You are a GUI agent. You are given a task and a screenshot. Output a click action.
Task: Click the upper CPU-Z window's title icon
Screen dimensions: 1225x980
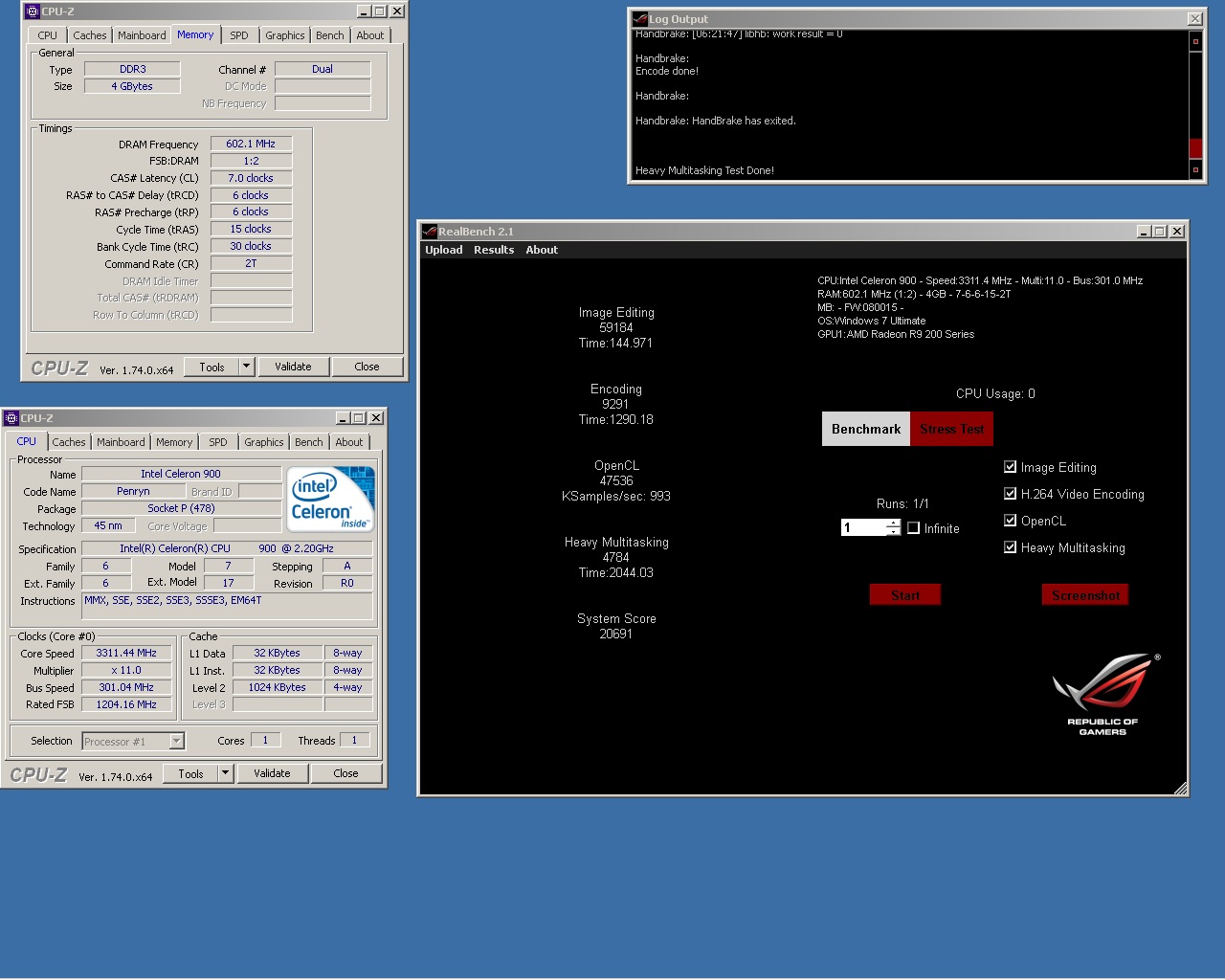tap(33, 11)
